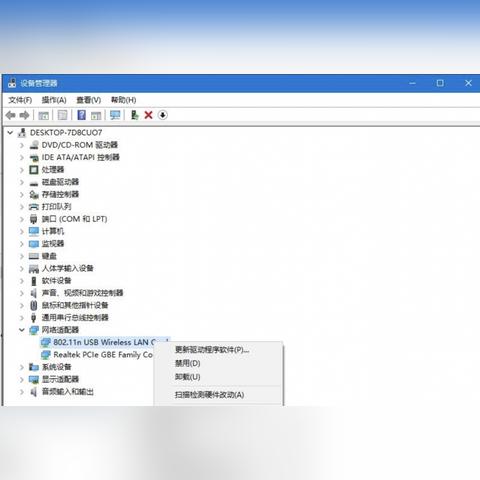Click the Realtek PCIe GBE adapter icon

tap(45, 355)
